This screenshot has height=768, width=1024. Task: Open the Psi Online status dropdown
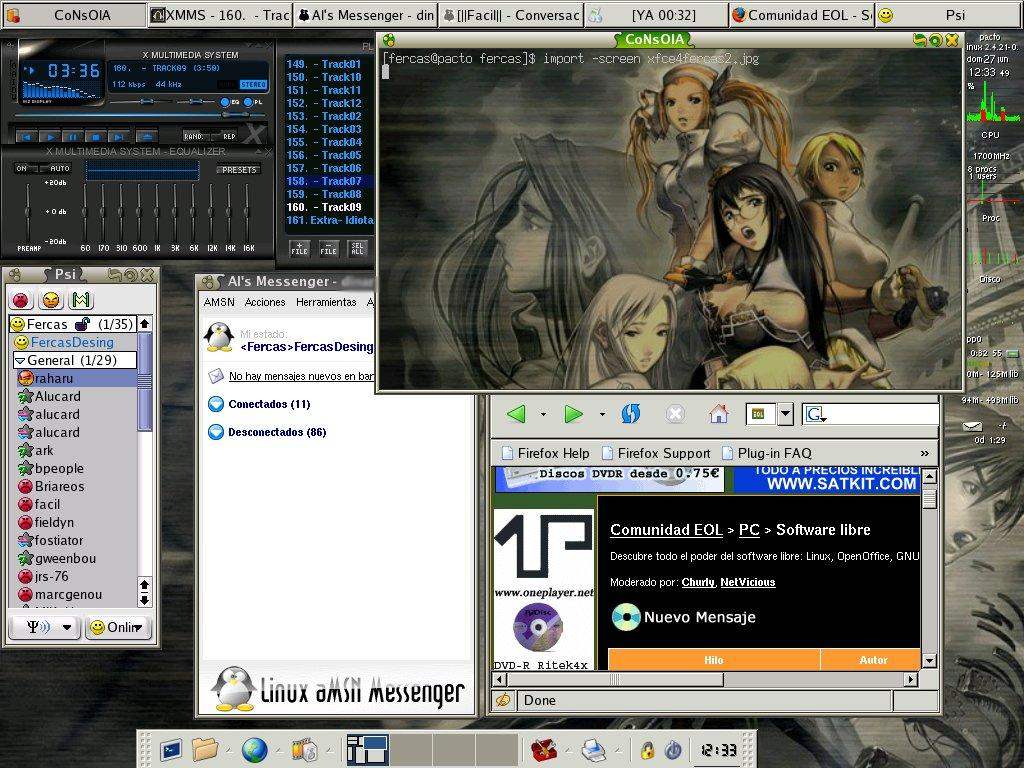click(x=118, y=627)
